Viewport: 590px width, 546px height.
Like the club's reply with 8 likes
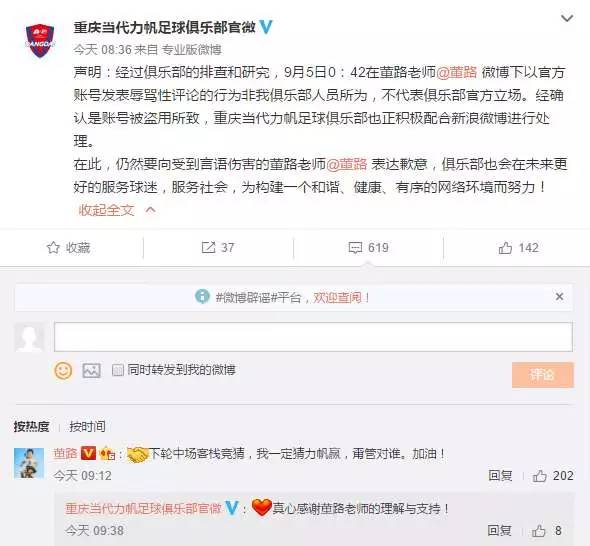click(x=539, y=531)
